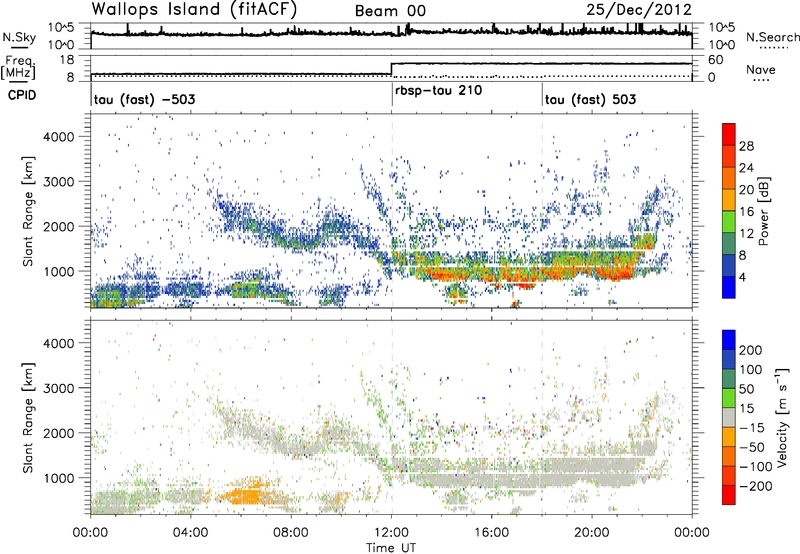Pick the gray ±15 m/s Velocity swatch
This screenshot has width=800, height=554.
(x=729, y=417)
